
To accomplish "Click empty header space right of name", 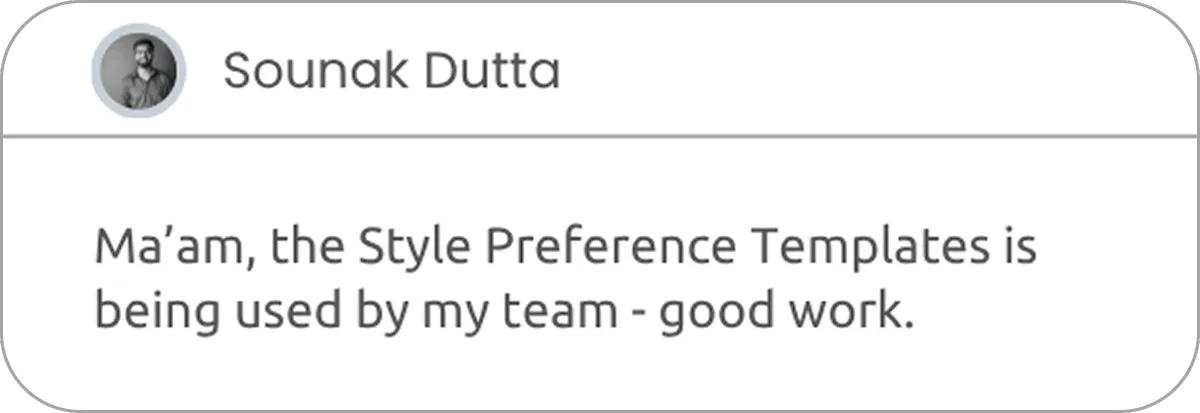I will click(x=850, y=71).
